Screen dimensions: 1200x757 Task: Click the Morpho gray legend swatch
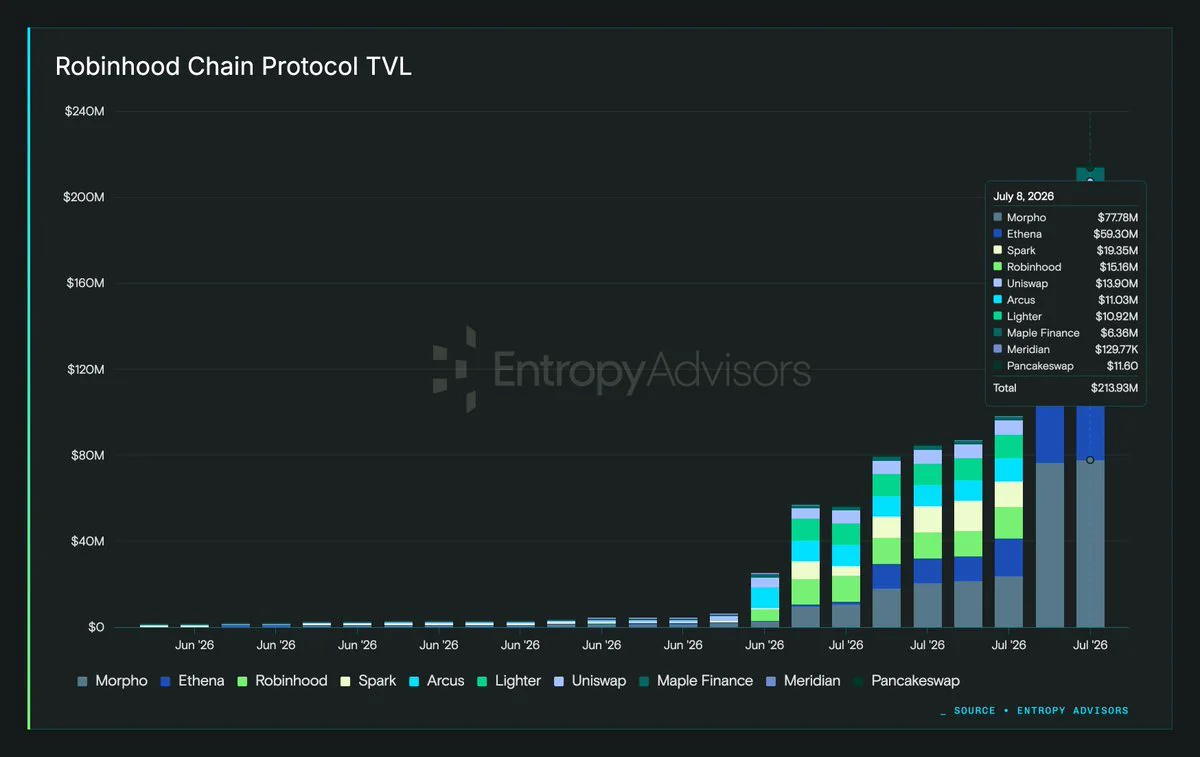[x=83, y=682]
